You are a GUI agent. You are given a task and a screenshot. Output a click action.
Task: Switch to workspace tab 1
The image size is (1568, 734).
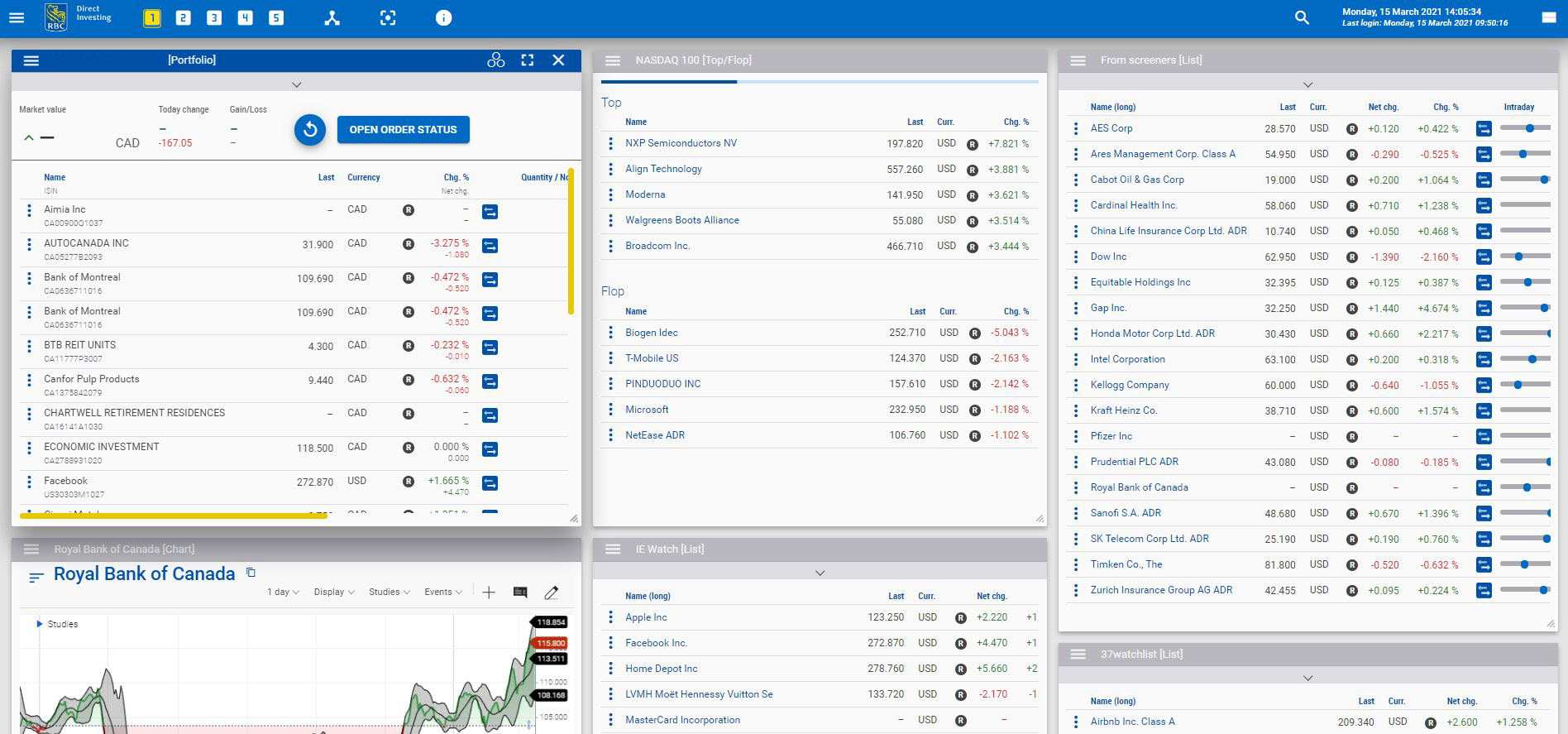(152, 17)
